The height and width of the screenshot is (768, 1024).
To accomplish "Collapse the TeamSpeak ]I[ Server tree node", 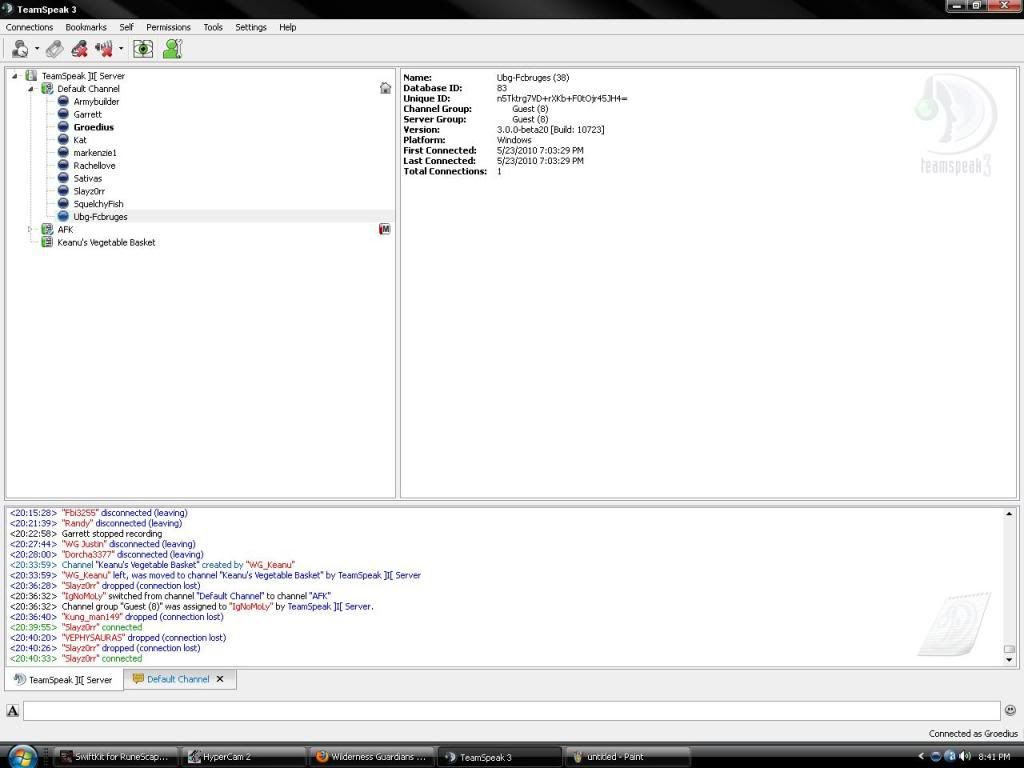I will coord(14,76).
